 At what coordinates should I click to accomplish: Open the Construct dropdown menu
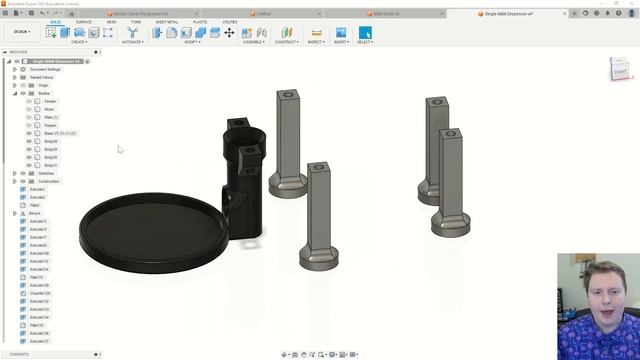click(287, 42)
